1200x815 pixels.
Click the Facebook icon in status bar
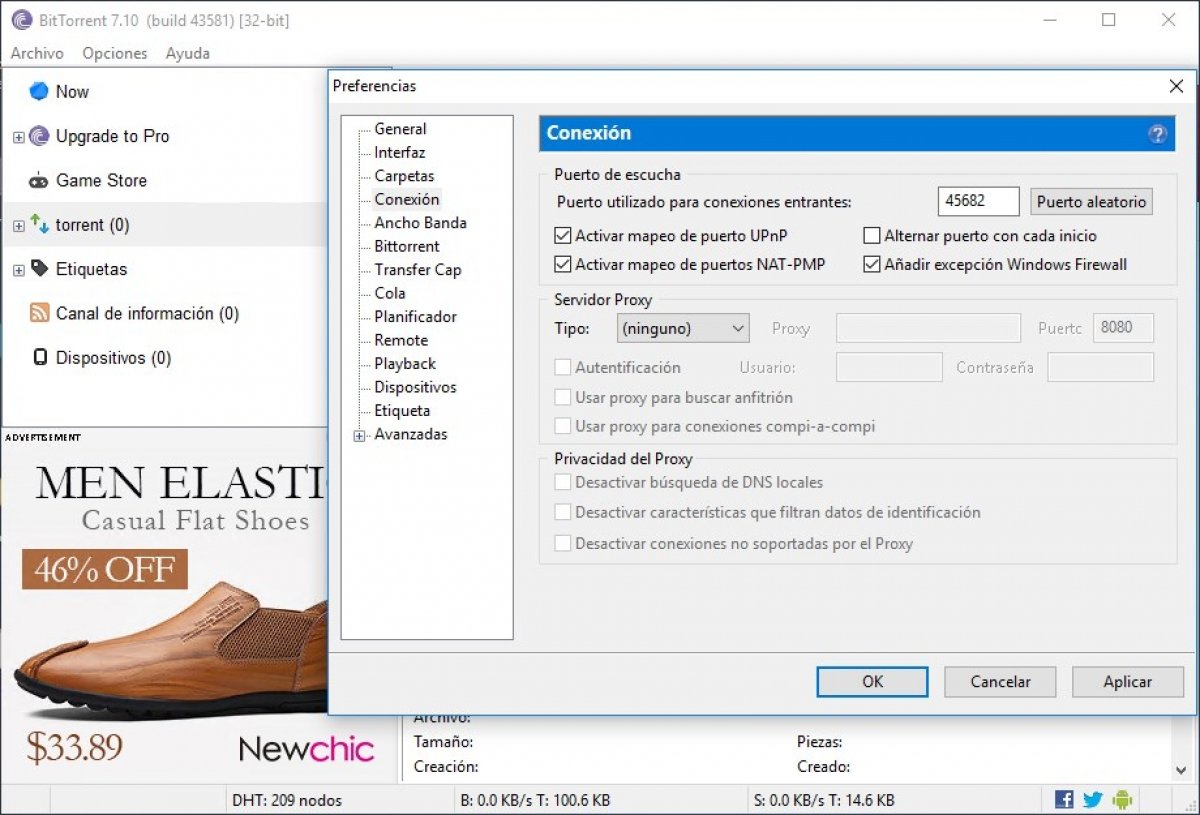(1064, 800)
